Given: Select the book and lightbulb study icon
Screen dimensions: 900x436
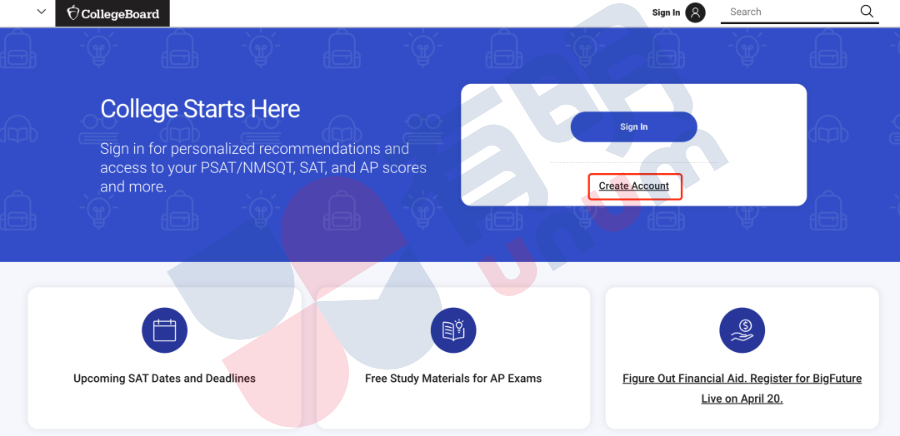Looking at the screenshot, I should pyautogui.click(x=453, y=330).
